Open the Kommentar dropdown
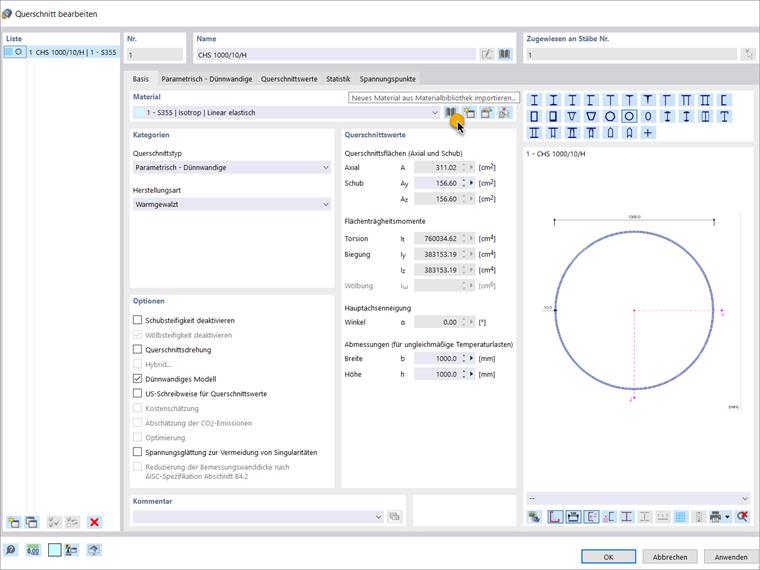 click(x=258, y=517)
